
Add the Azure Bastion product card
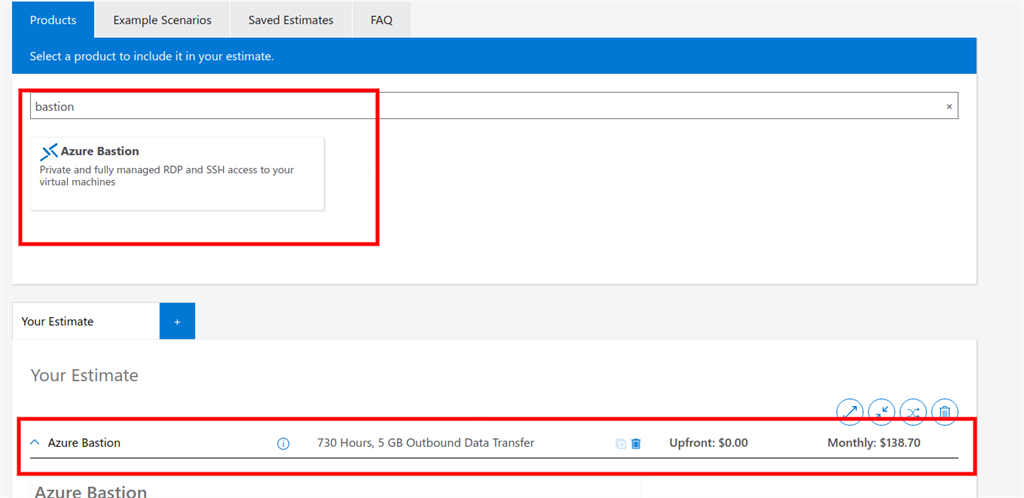177,174
